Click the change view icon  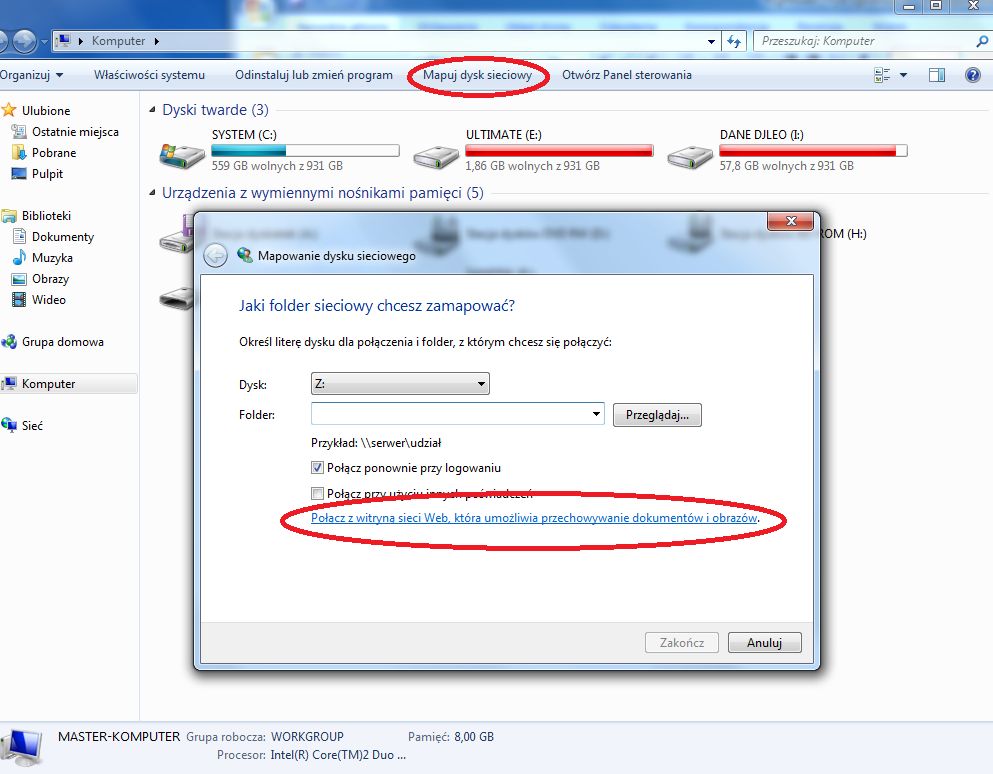pyautogui.click(x=882, y=75)
